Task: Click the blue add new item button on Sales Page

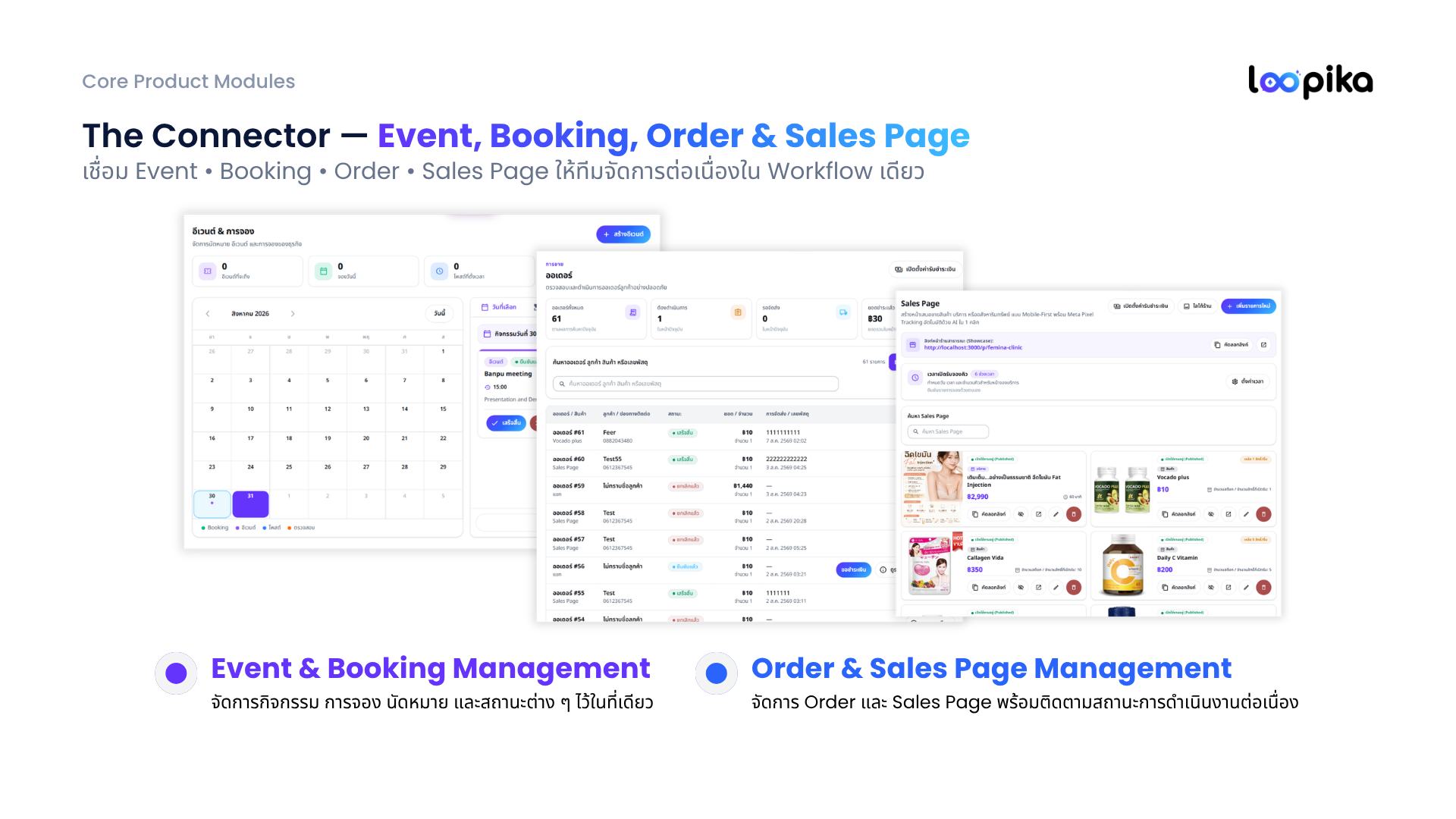Action: click(1248, 306)
